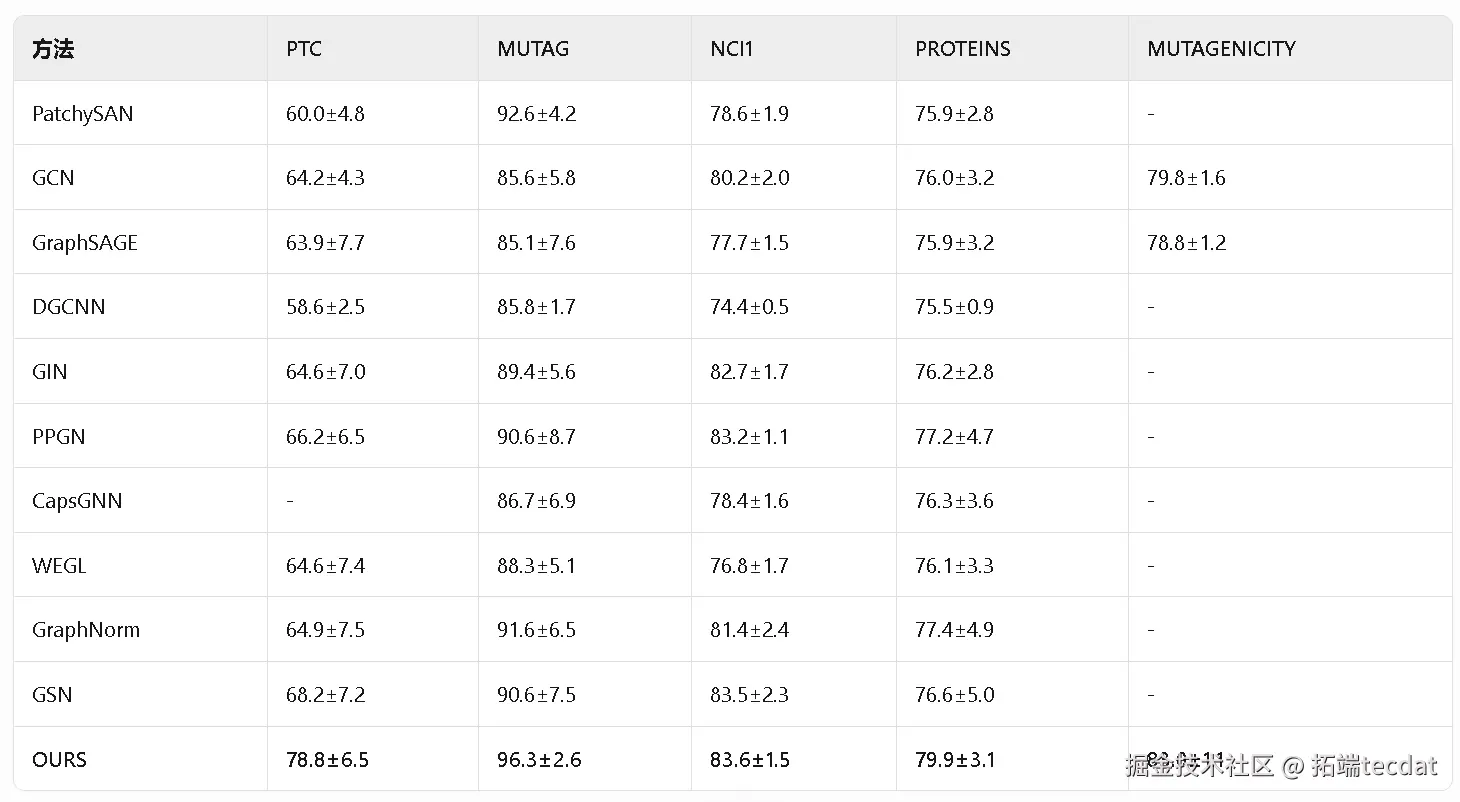Select the DGCNN row label

pyautogui.click(x=68, y=307)
